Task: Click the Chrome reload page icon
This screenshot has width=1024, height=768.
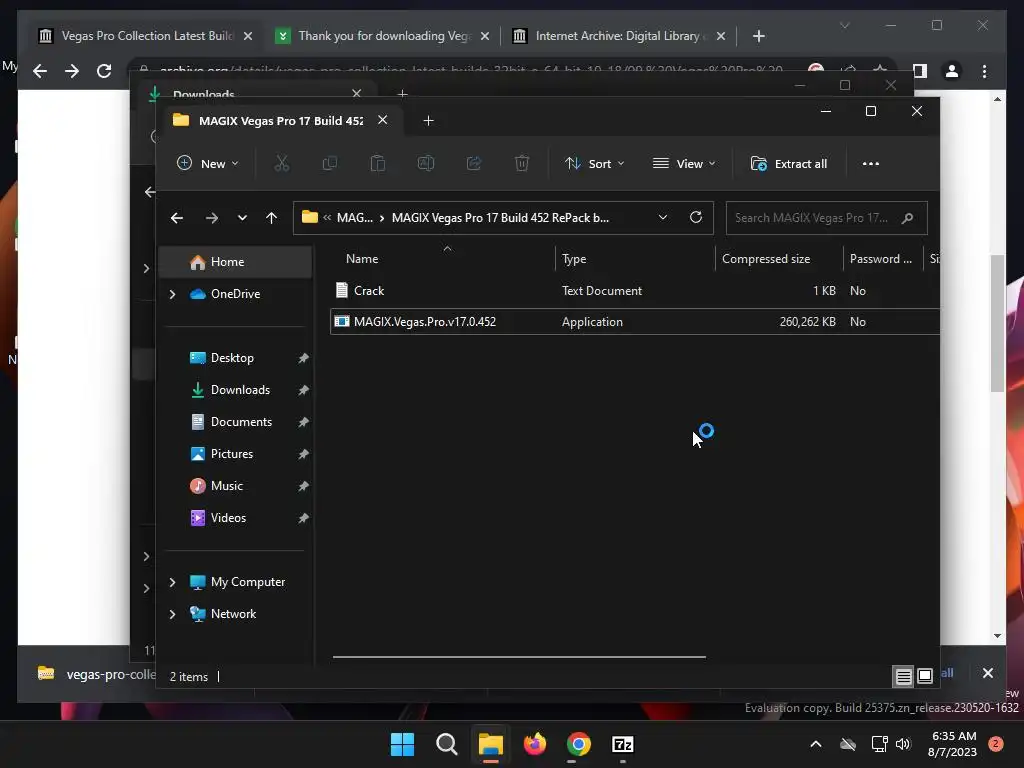Action: 104,71
